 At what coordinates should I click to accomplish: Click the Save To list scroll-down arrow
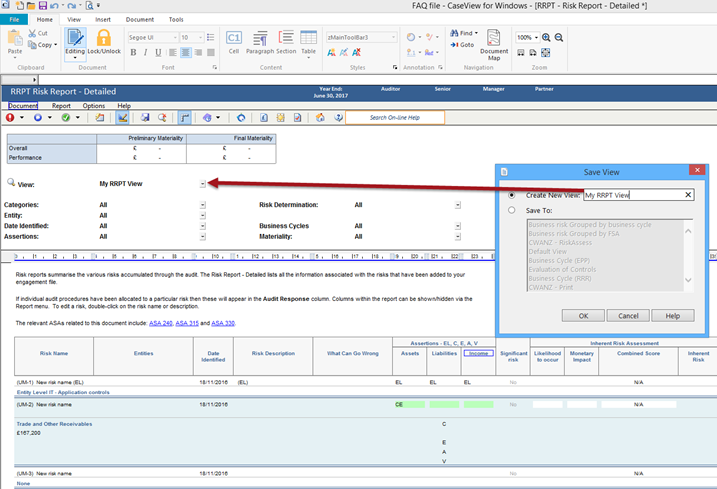coord(688,280)
